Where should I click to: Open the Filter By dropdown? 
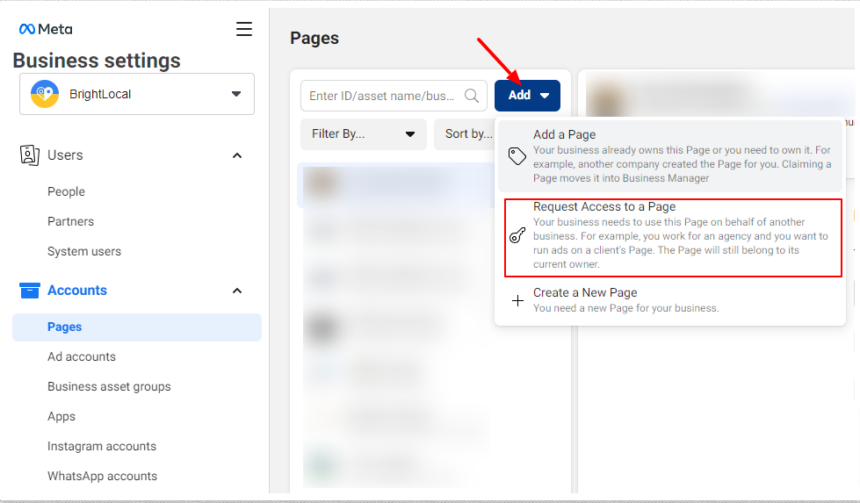tap(363, 134)
